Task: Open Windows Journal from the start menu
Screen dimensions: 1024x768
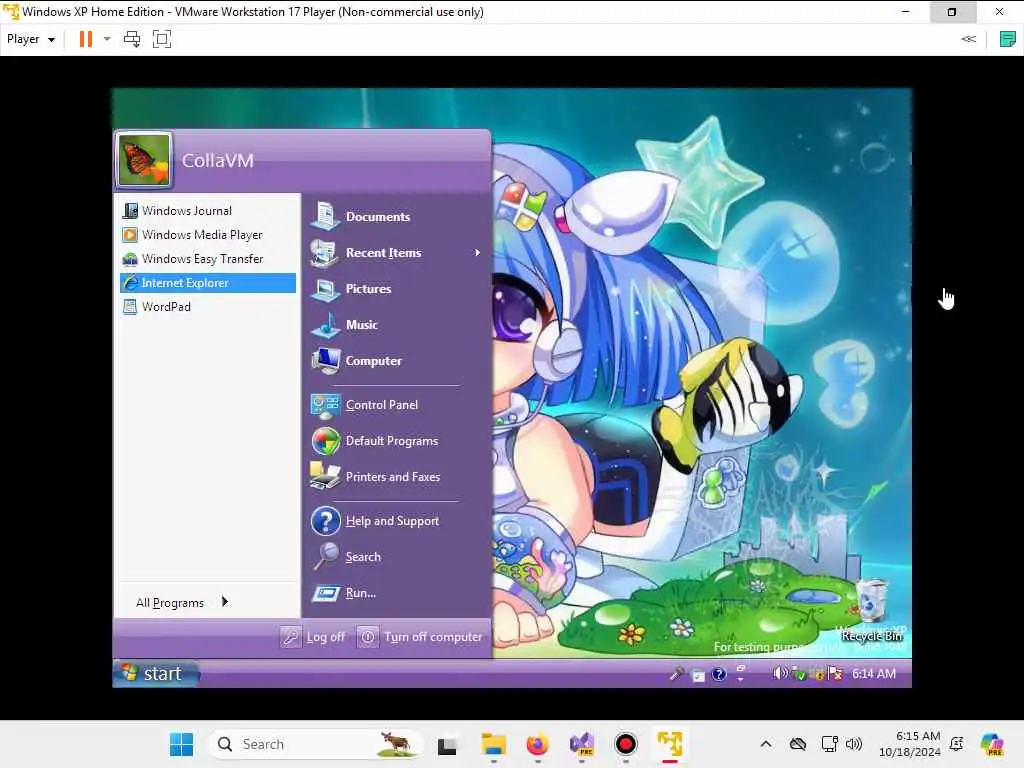Action: click(x=208, y=210)
